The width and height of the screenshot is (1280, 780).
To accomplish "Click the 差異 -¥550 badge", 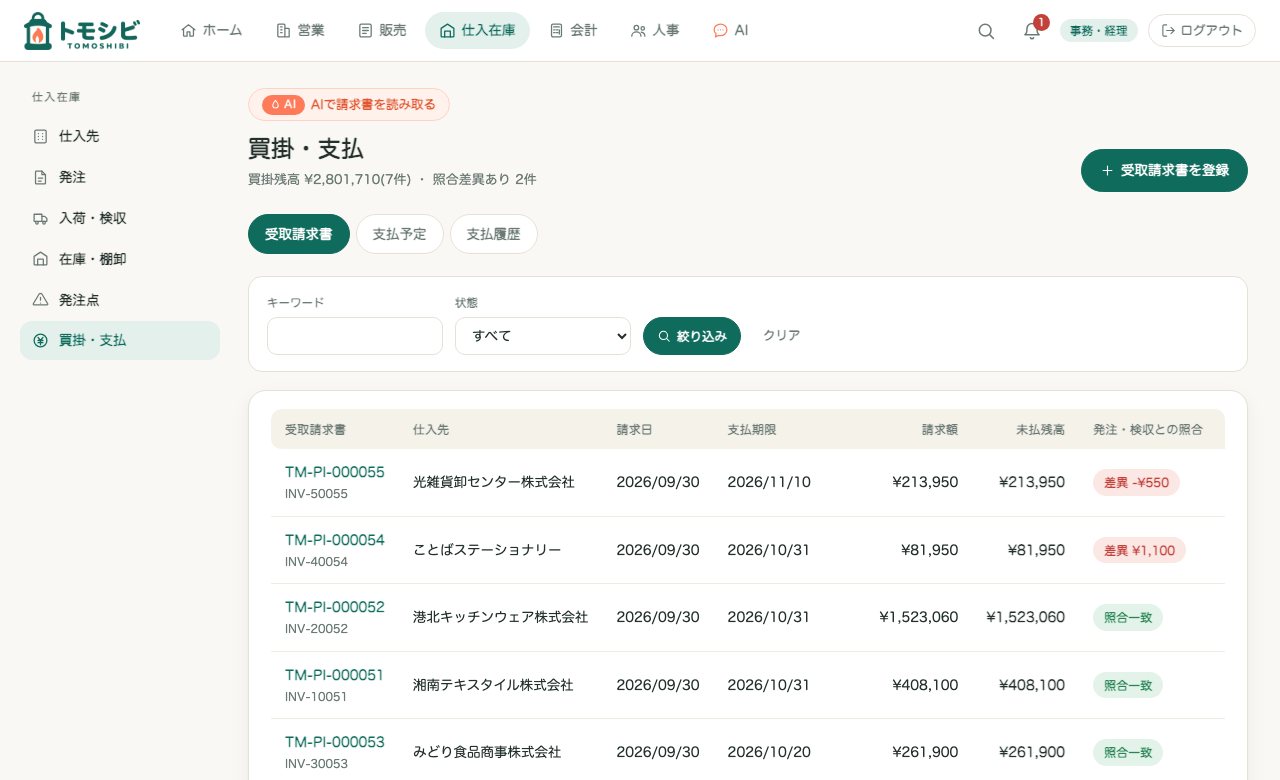I will [x=1136, y=482].
